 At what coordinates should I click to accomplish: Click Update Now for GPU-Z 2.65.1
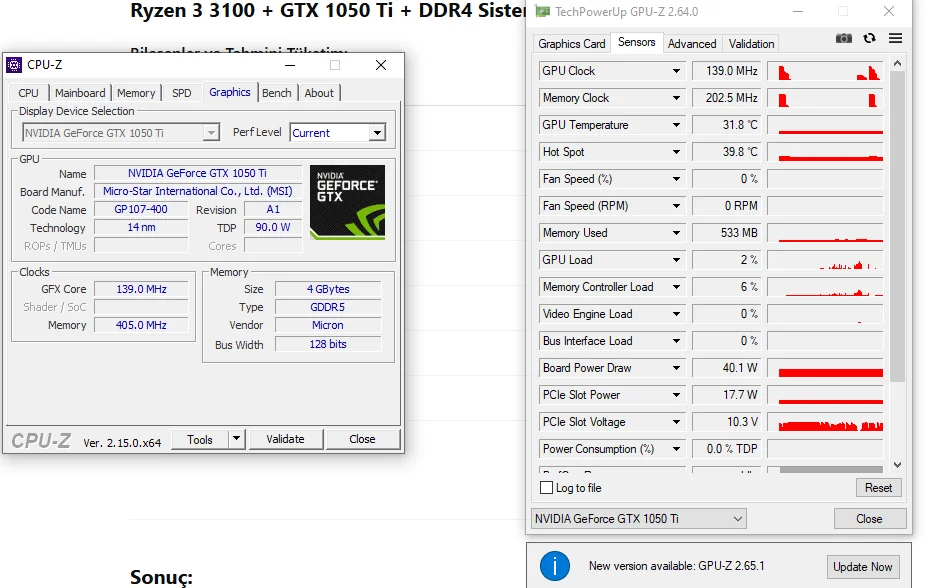[x=863, y=567]
